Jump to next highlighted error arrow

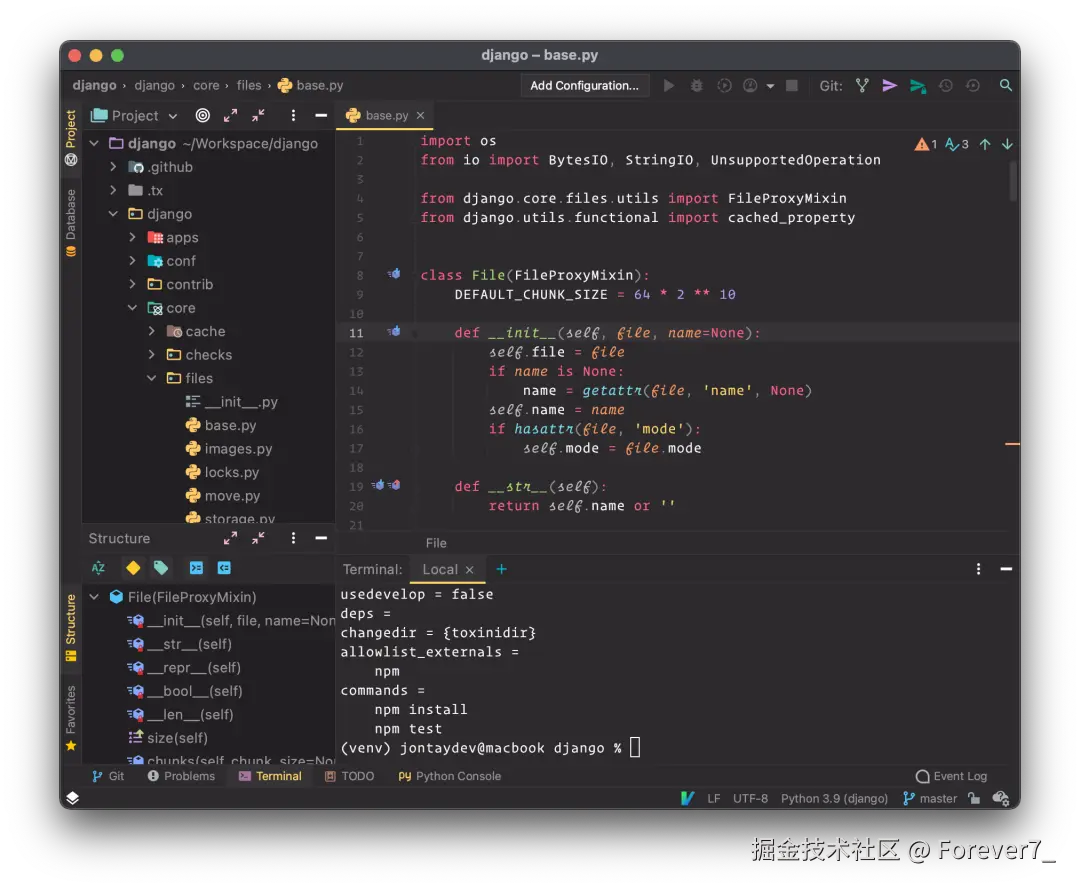[x=1007, y=144]
